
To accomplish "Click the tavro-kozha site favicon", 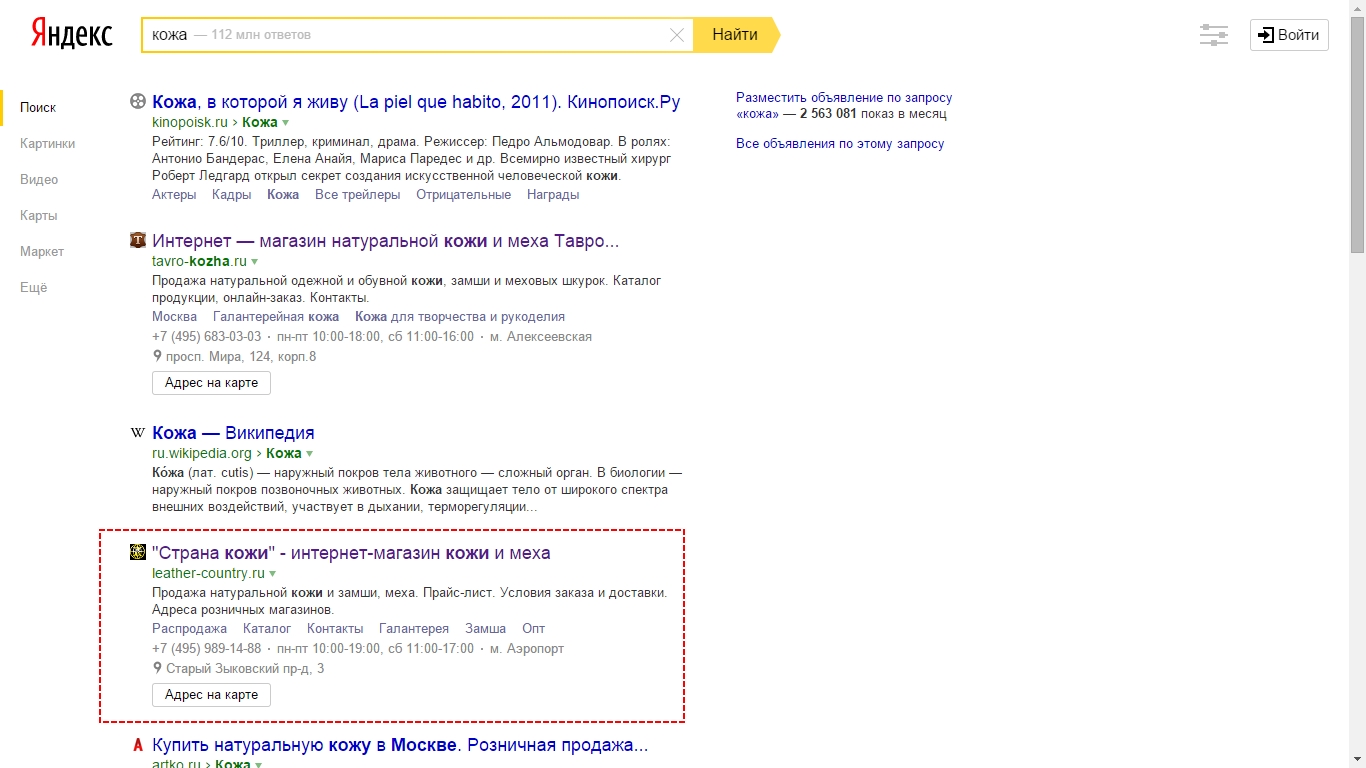I will [138, 240].
